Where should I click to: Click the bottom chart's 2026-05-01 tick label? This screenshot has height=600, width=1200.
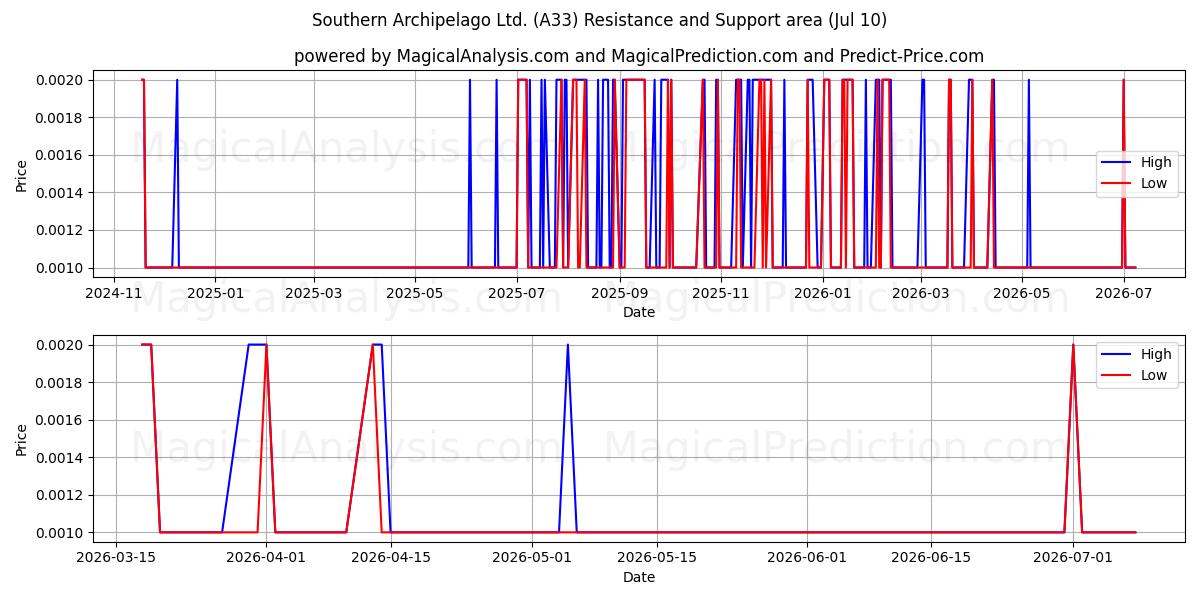tap(532, 558)
